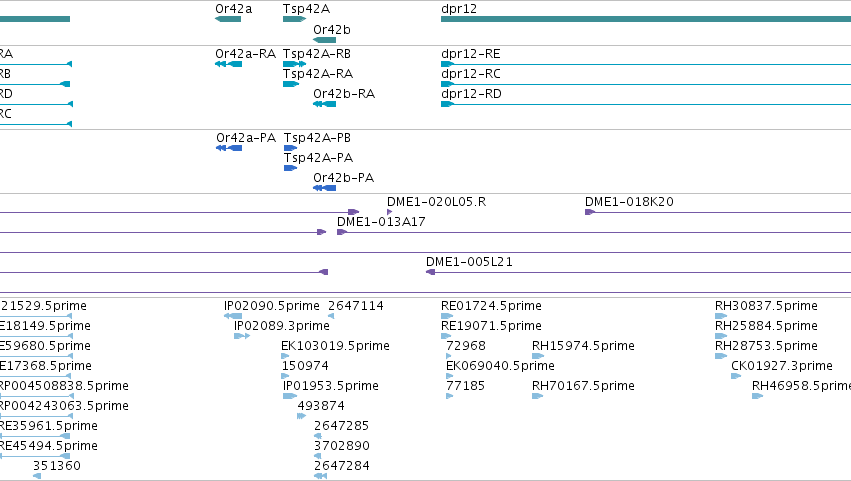Select the 2647284 EST glyph
Screen dimensions: 851x481
click(320, 476)
